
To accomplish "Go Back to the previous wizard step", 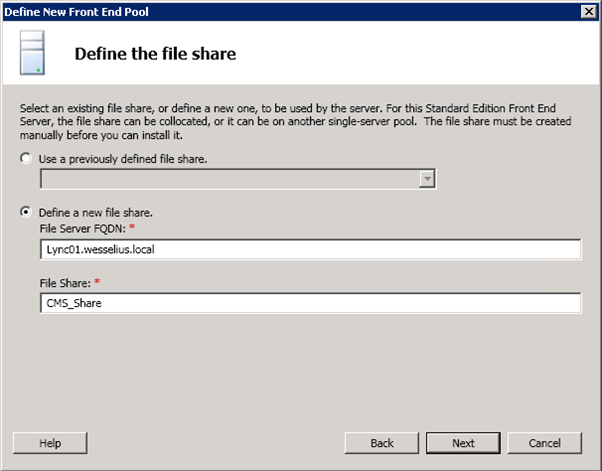I will click(x=381, y=443).
